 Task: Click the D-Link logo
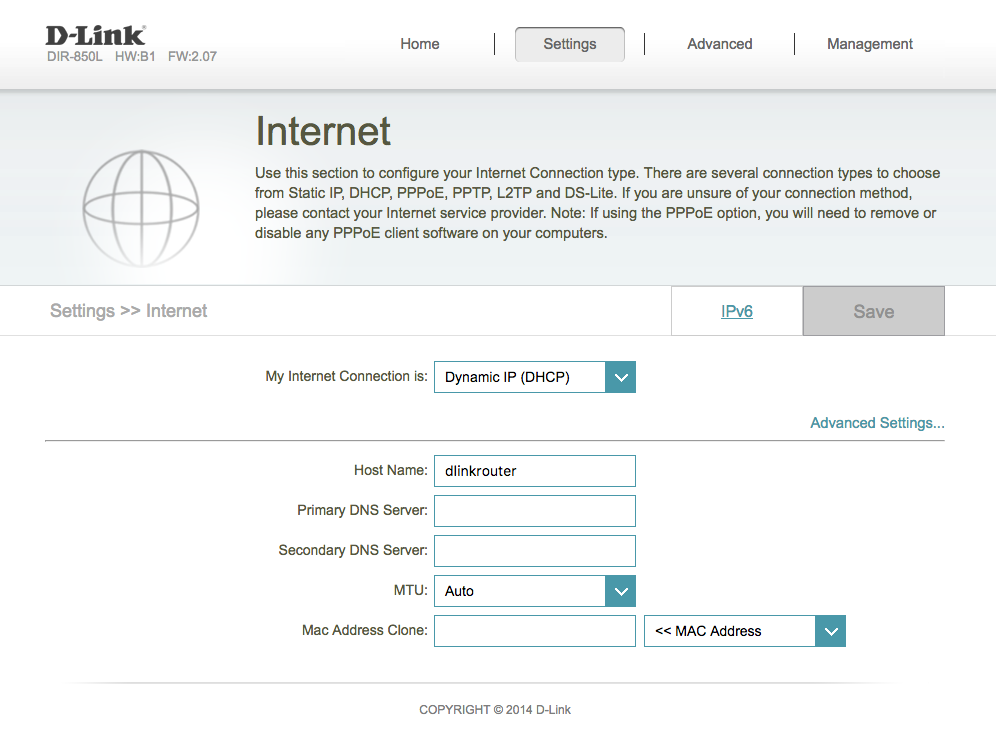[x=95, y=36]
